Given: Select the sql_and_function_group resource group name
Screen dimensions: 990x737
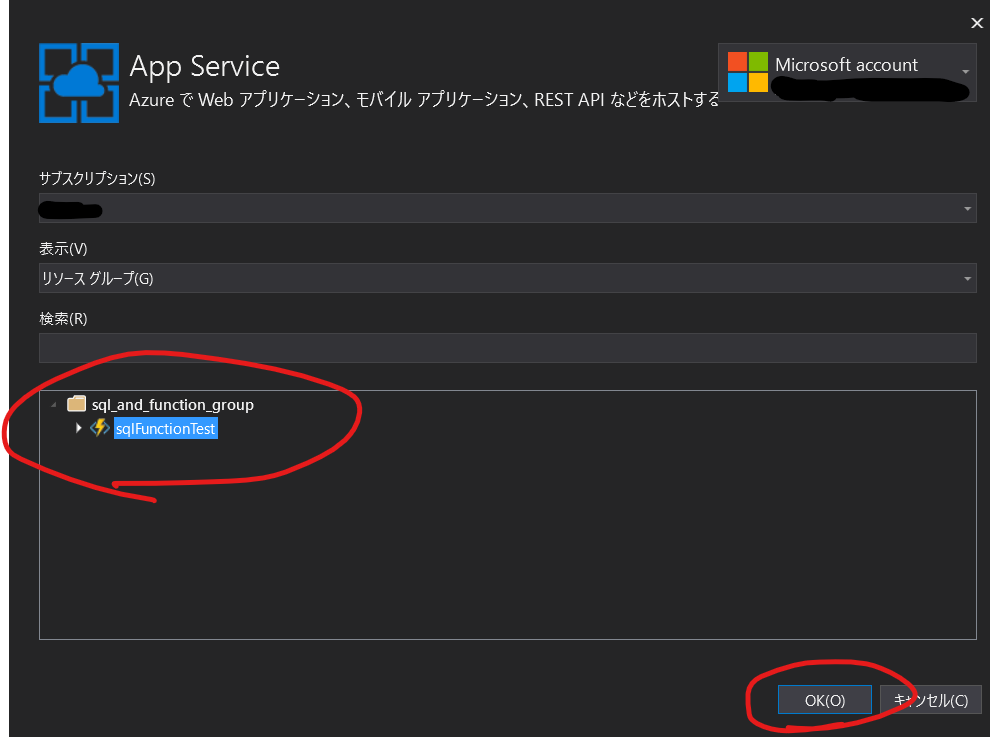Looking at the screenshot, I should (172, 405).
